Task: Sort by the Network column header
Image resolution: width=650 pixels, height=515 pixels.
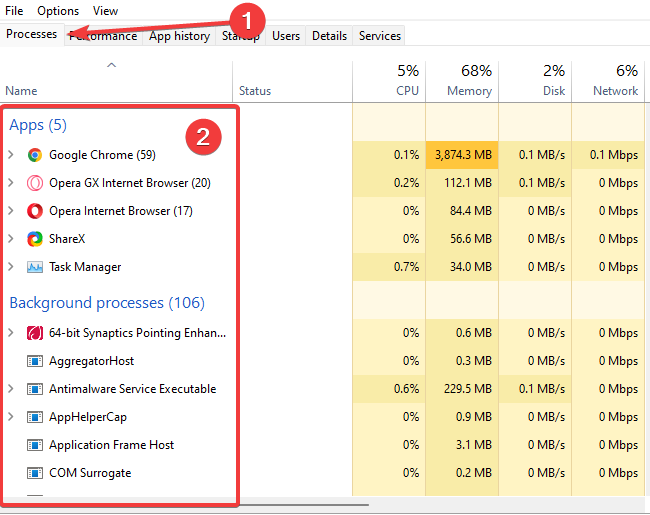Action: point(608,82)
